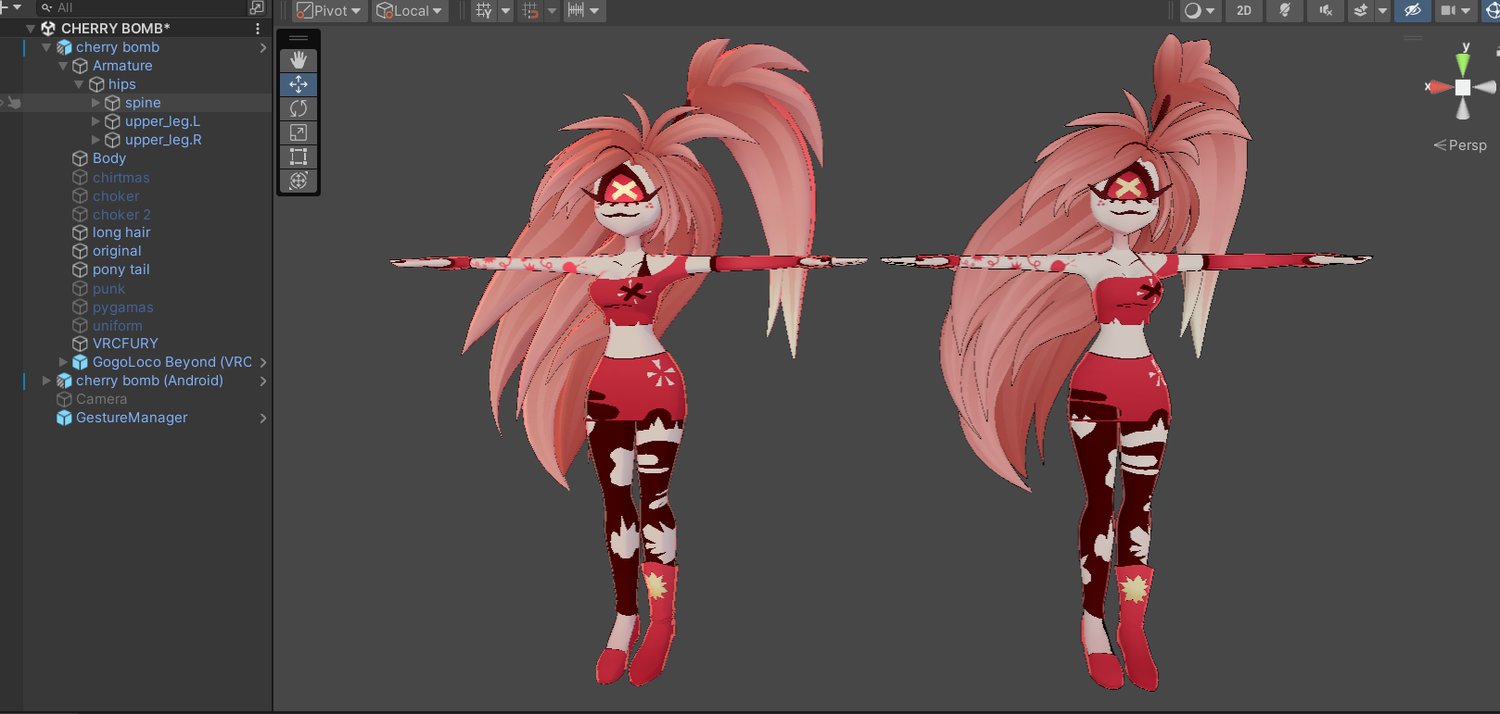Expand GogoLoco Beyond prefab
The image size is (1500, 714).
pyautogui.click(x=63, y=362)
